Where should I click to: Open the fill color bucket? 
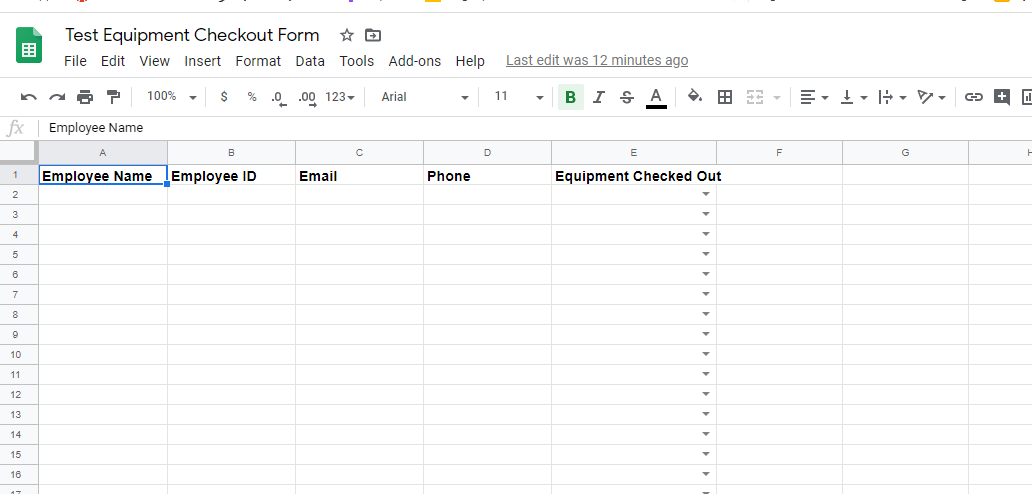click(694, 97)
